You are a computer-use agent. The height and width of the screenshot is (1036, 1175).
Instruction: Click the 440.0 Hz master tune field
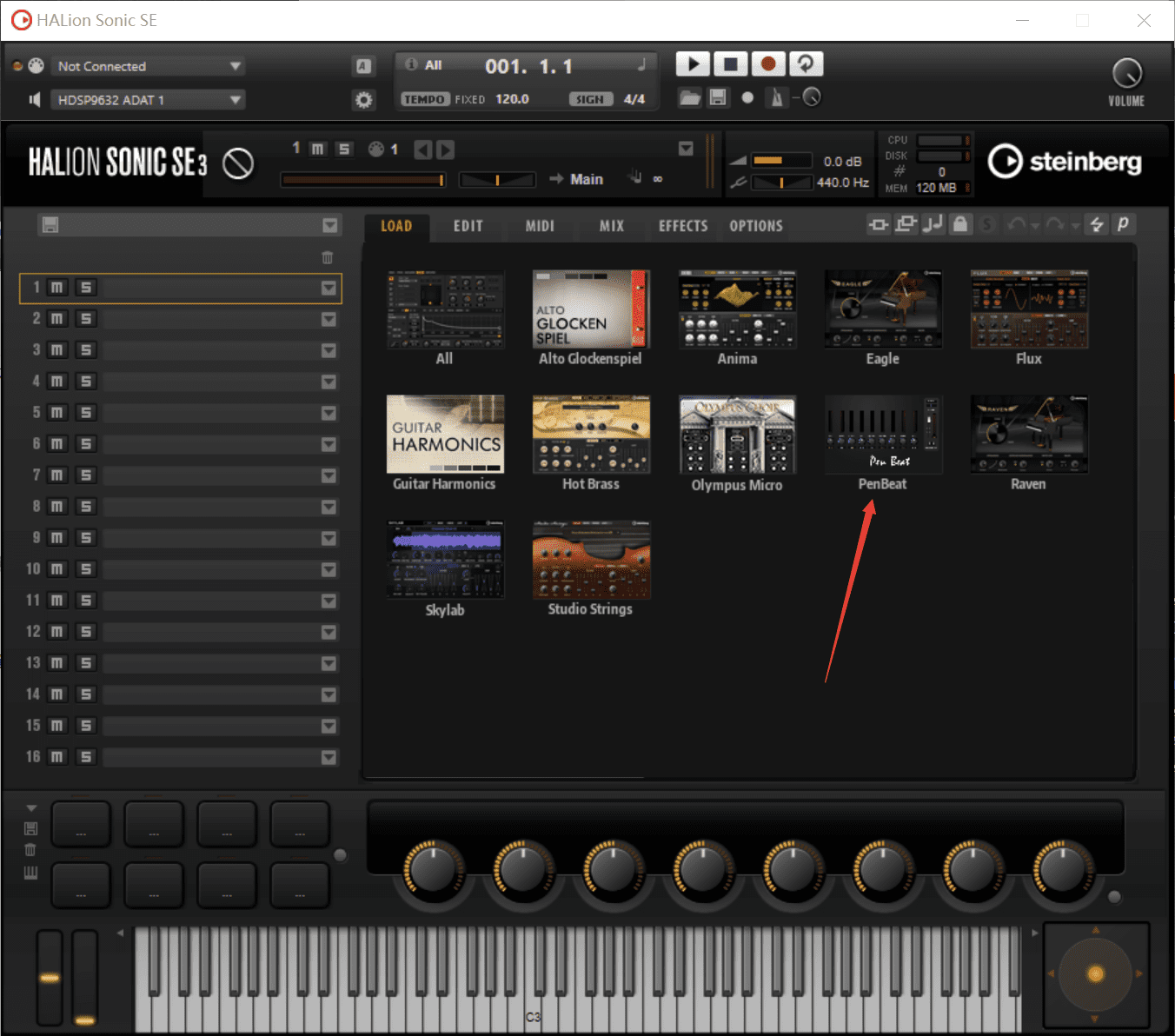[x=843, y=183]
